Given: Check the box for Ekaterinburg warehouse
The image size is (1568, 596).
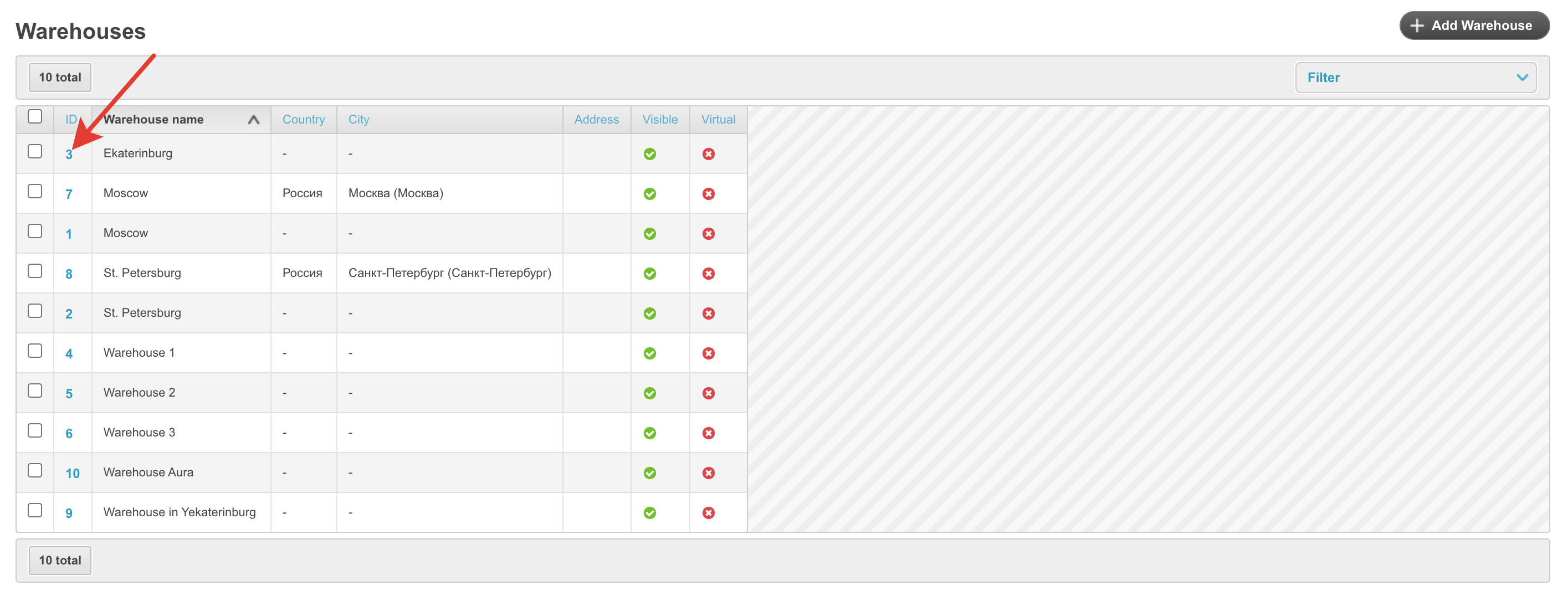Looking at the screenshot, I should pyautogui.click(x=35, y=151).
